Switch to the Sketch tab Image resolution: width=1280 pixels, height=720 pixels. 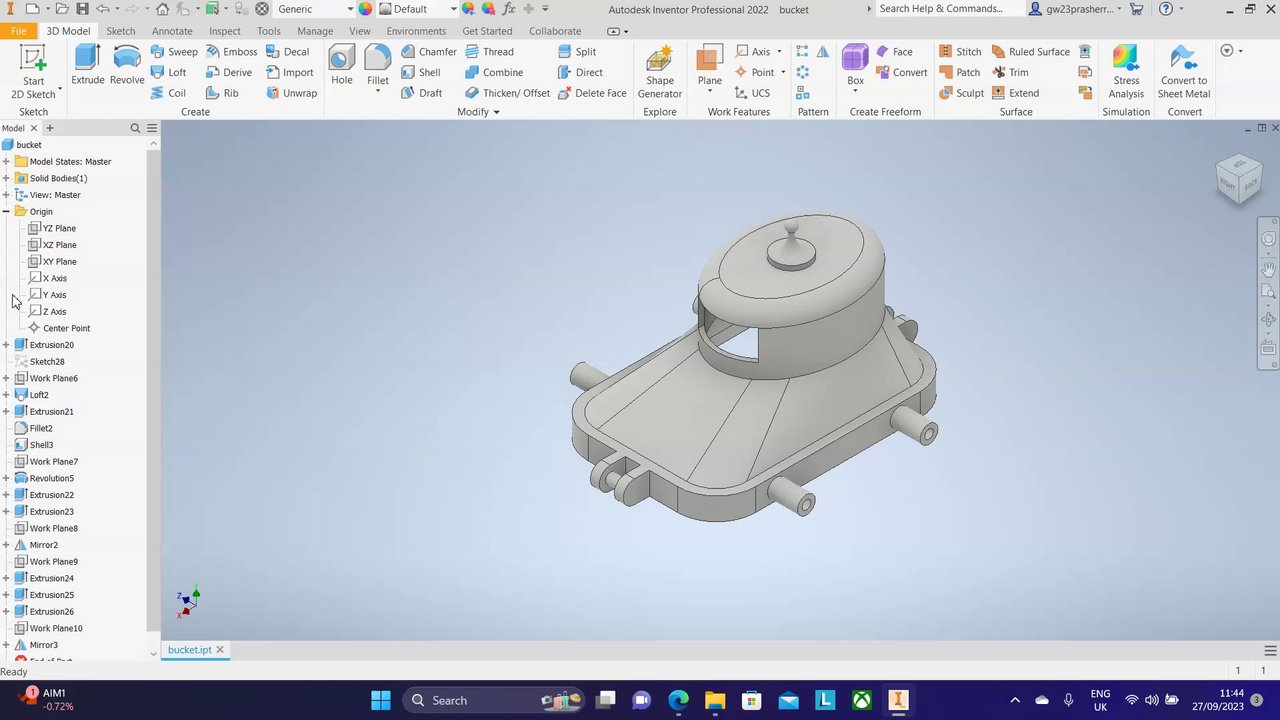[121, 31]
